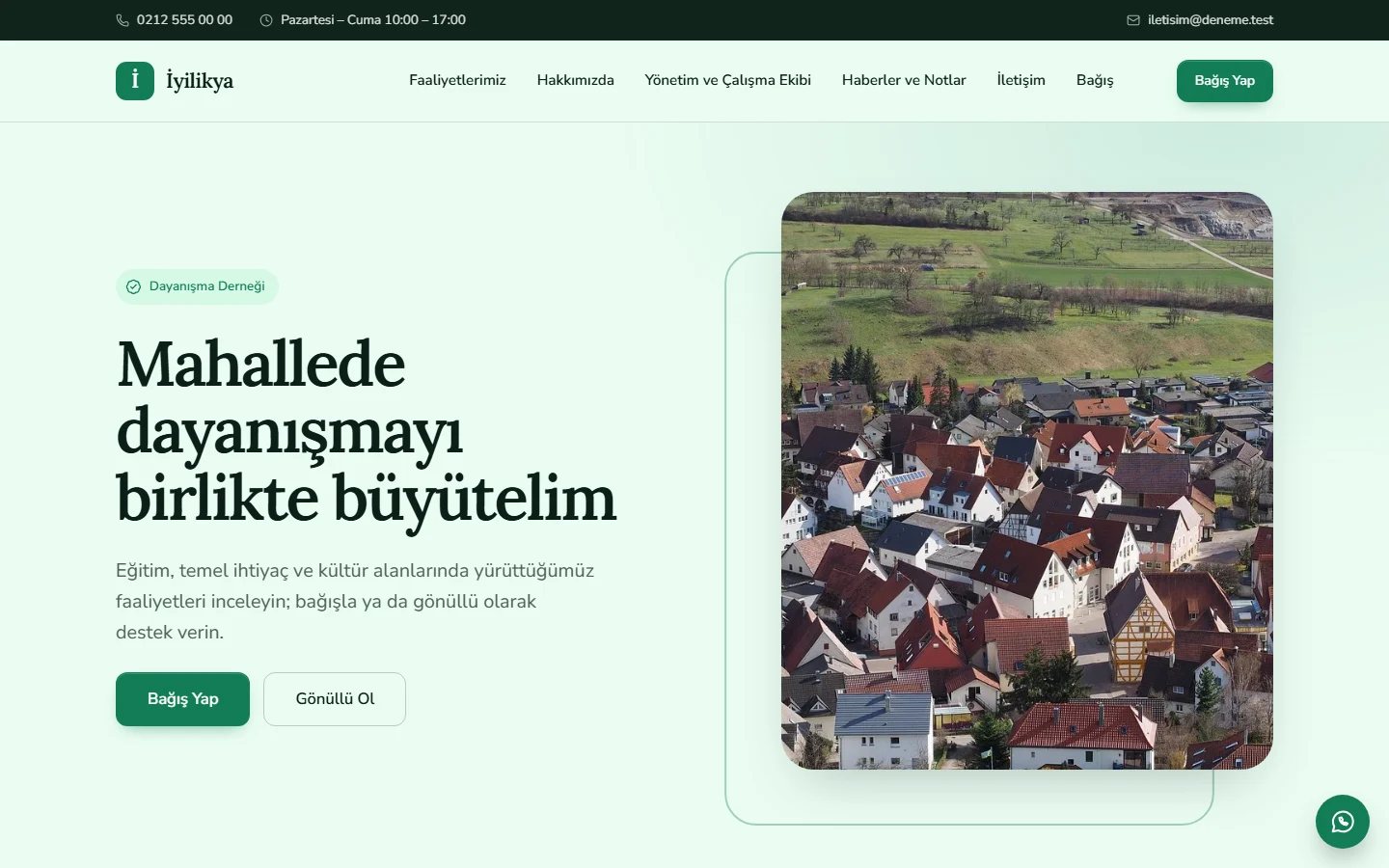
Task: Click the İyilikya logo icon
Action: [135, 81]
